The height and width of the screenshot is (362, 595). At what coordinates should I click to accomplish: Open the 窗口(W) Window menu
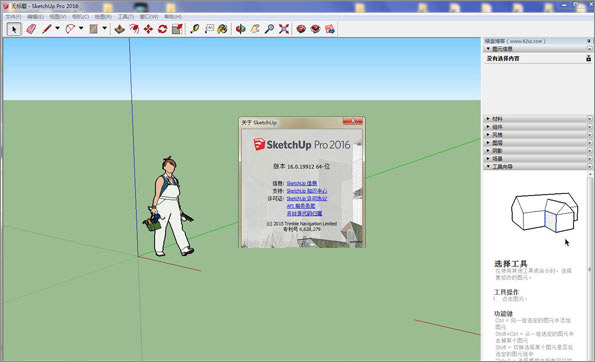click(149, 17)
